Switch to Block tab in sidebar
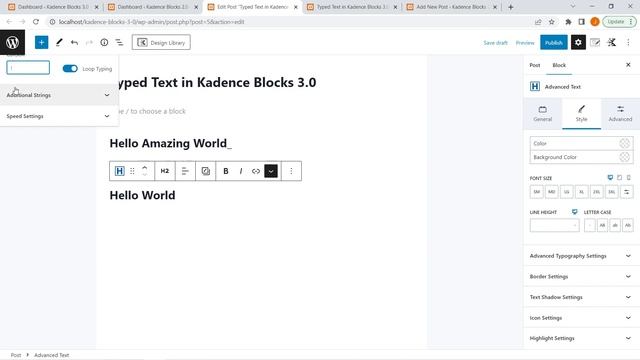Image resolution: width=640 pixels, height=360 pixels. (x=559, y=65)
